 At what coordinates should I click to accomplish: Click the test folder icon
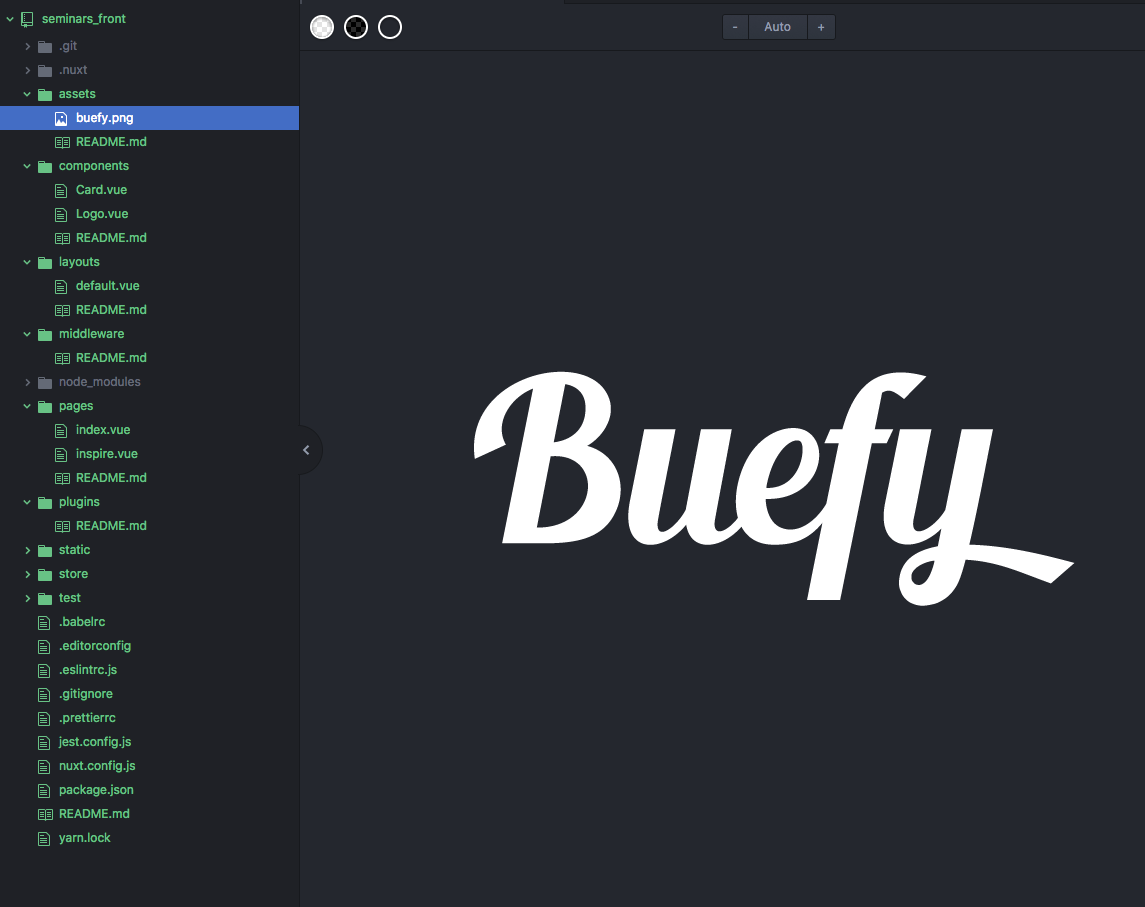[45, 598]
